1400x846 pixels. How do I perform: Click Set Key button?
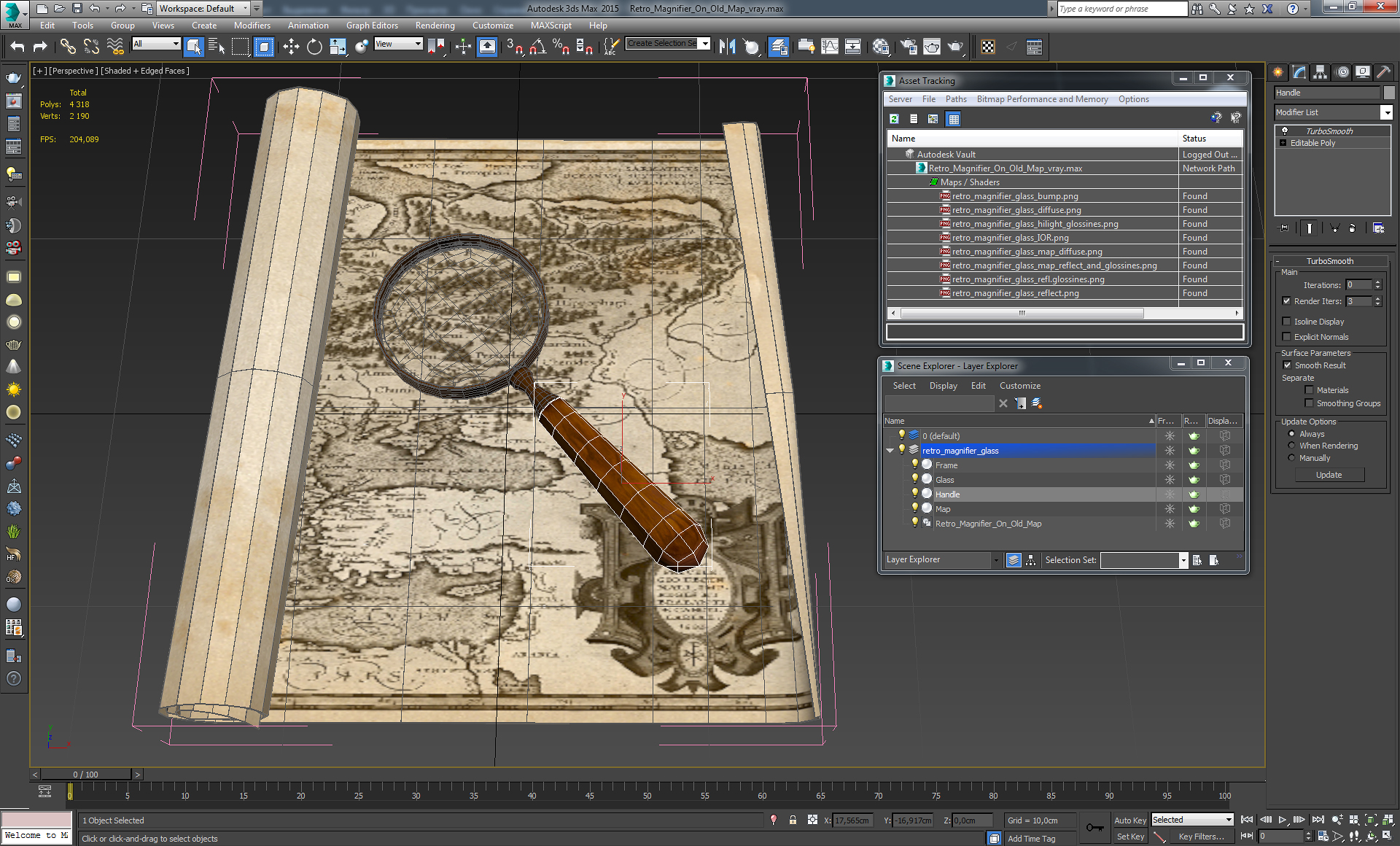tap(1129, 837)
